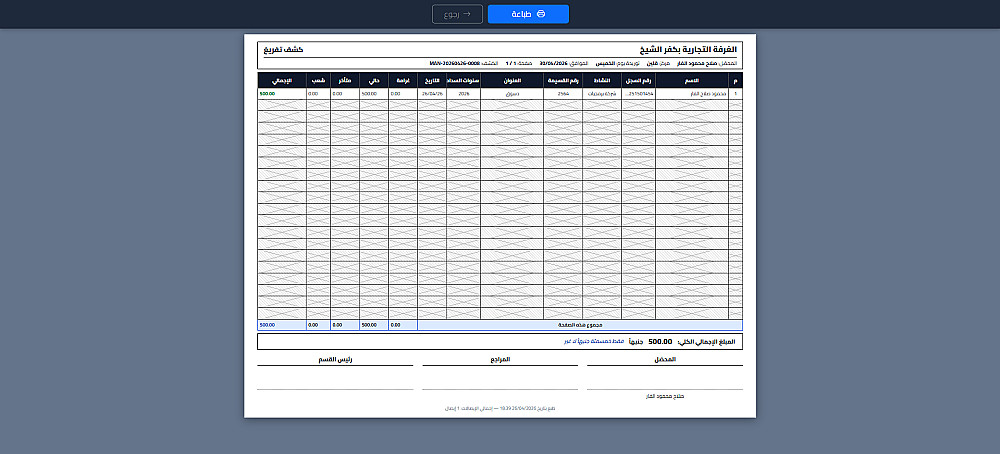Select the مجموع هذه الصفحة label
Screen dimensions: 1000x454
point(580,325)
